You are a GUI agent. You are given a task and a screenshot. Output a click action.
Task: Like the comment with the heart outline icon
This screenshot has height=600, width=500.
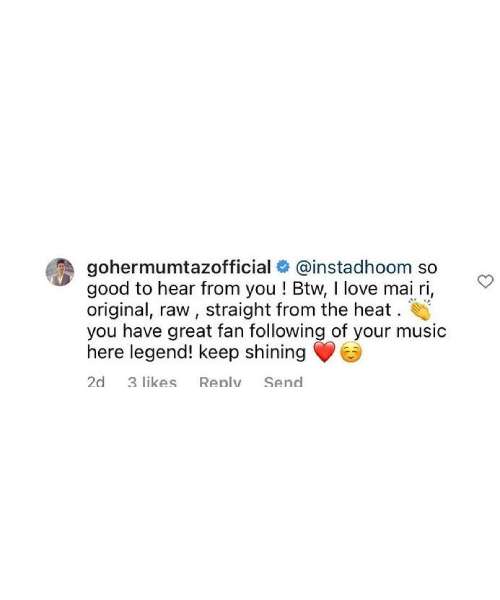tap(485, 282)
